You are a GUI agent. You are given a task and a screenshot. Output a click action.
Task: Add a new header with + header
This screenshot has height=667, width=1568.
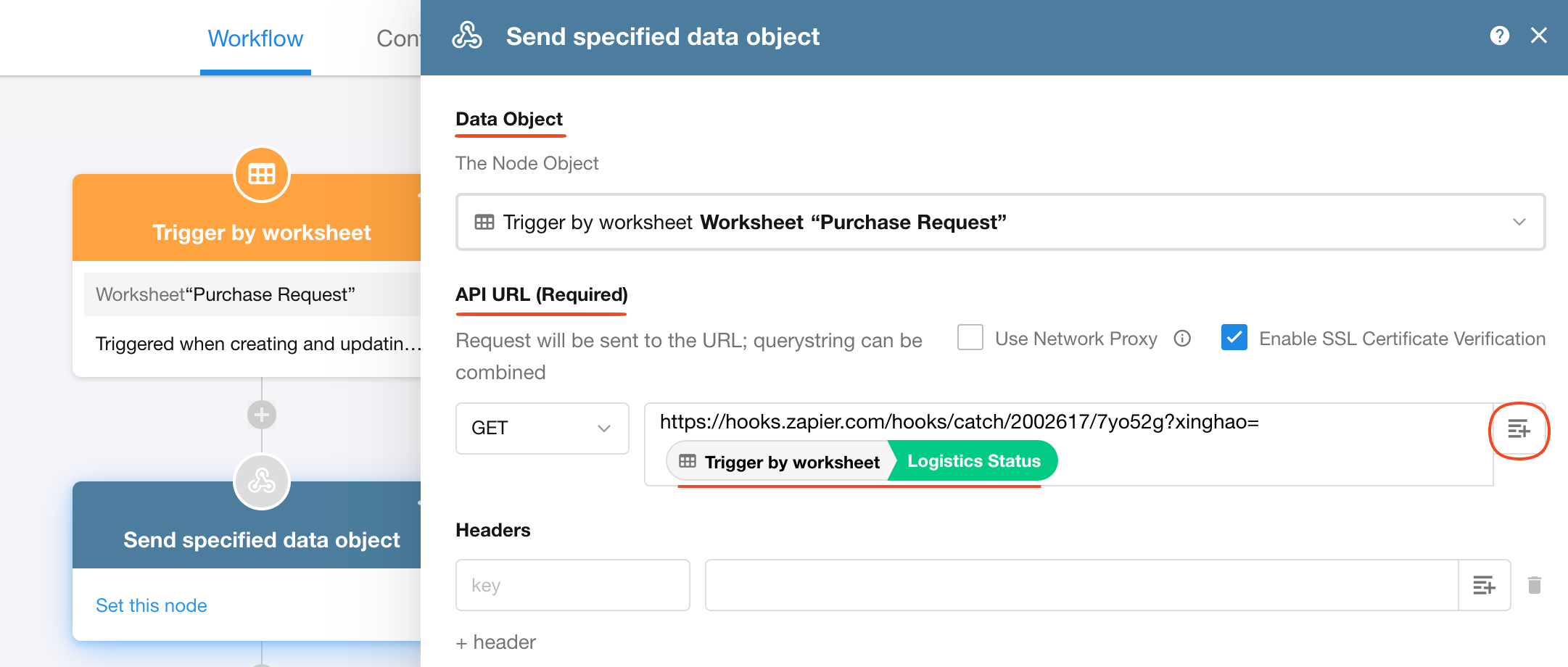point(496,642)
